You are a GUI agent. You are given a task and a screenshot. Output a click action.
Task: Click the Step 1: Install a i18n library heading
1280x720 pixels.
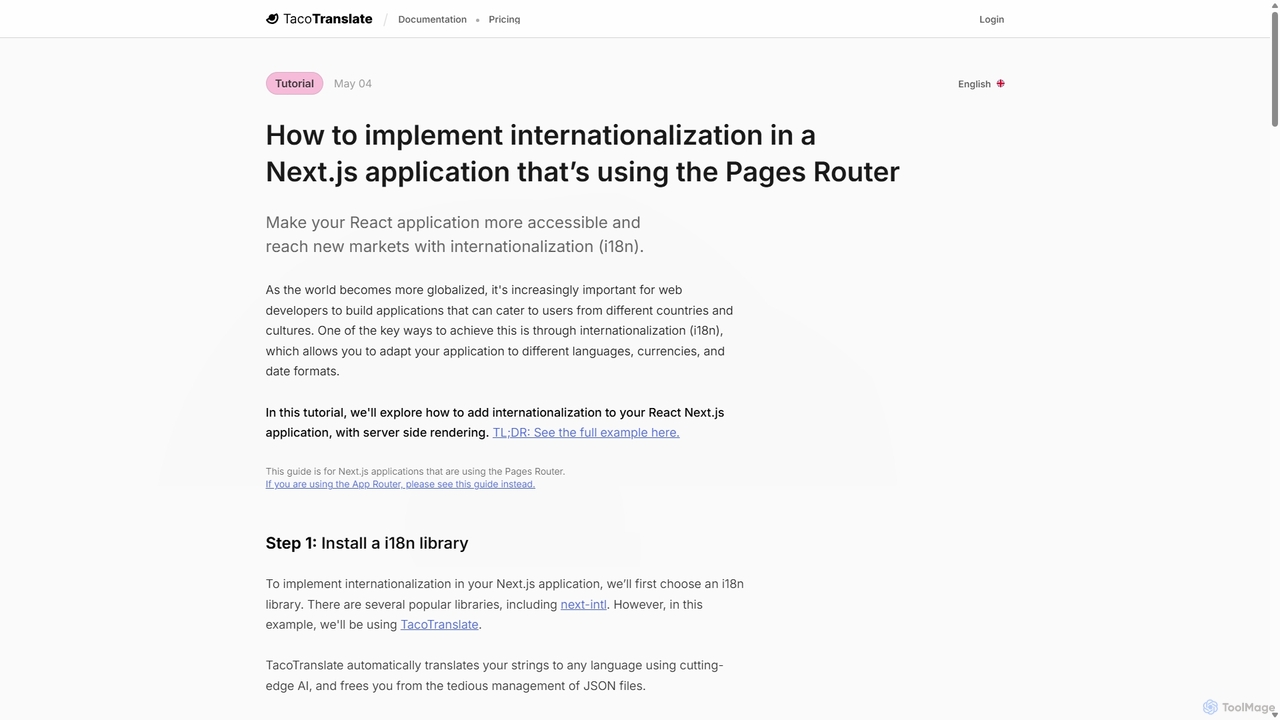click(x=367, y=543)
